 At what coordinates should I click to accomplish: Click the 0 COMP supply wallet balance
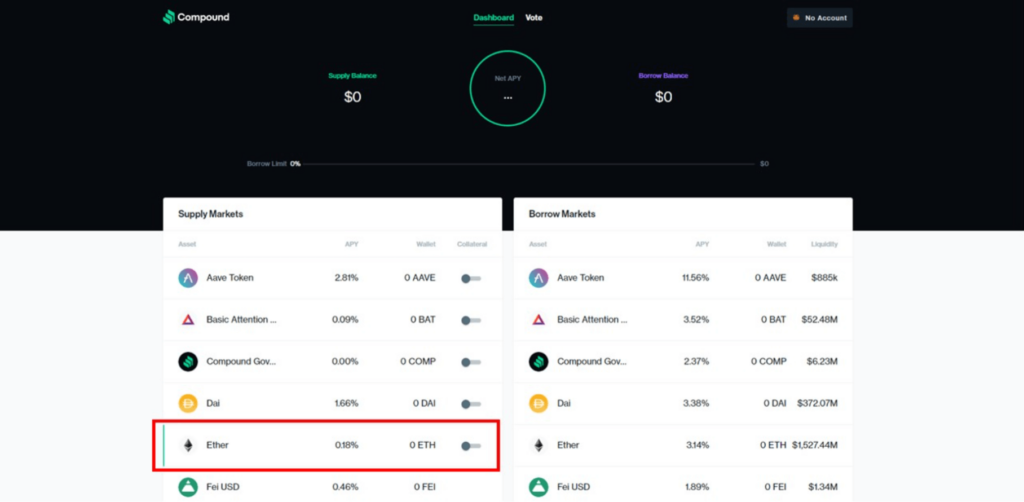(x=417, y=361)
